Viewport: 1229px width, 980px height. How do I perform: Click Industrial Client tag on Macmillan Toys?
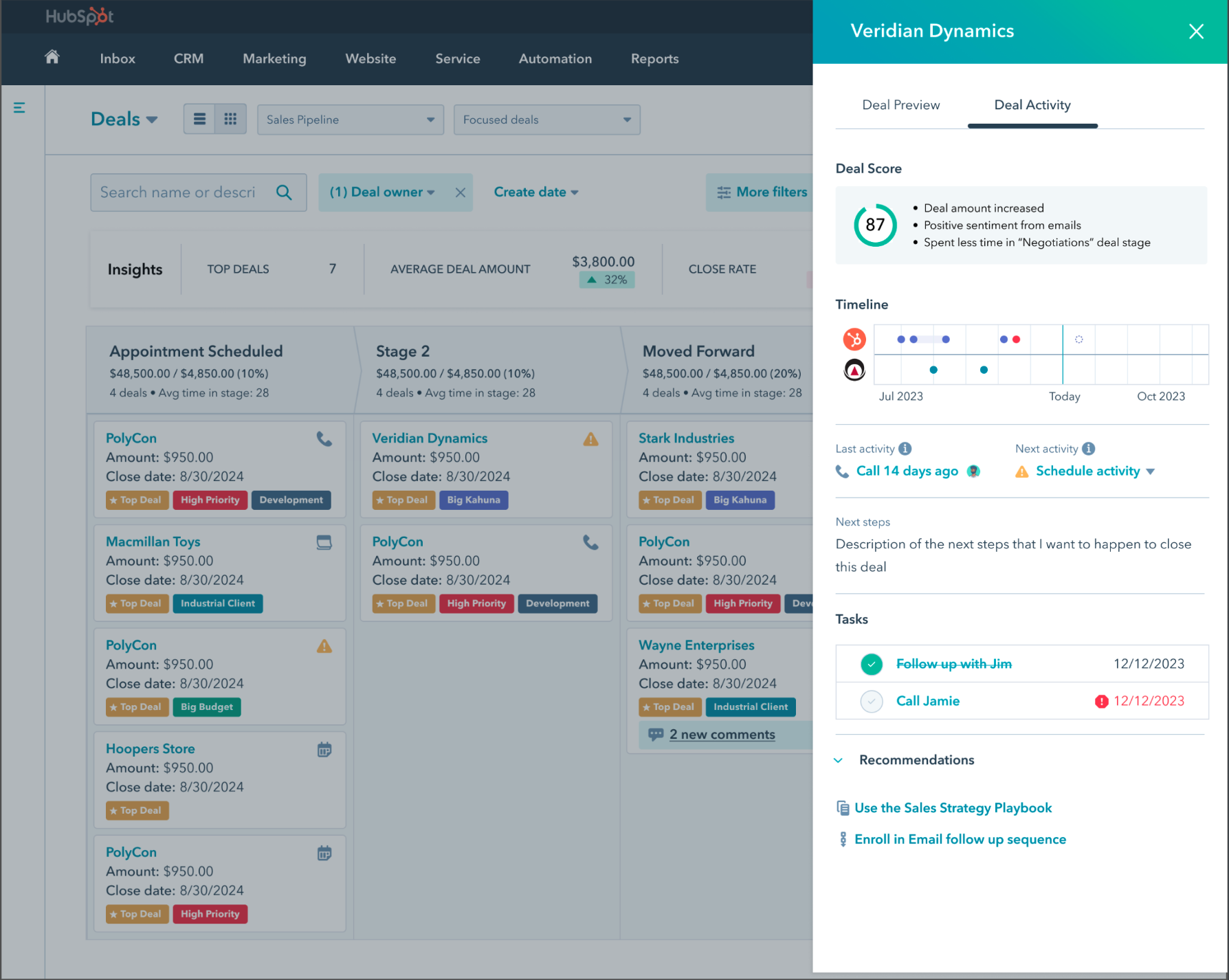click(x=218, y=603)
